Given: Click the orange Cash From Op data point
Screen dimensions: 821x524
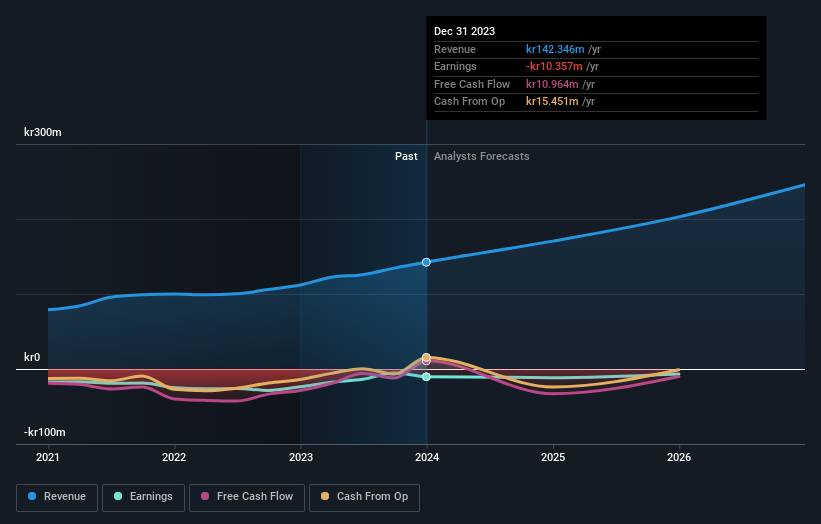Looking at the screenshot, I should (426, 357).
